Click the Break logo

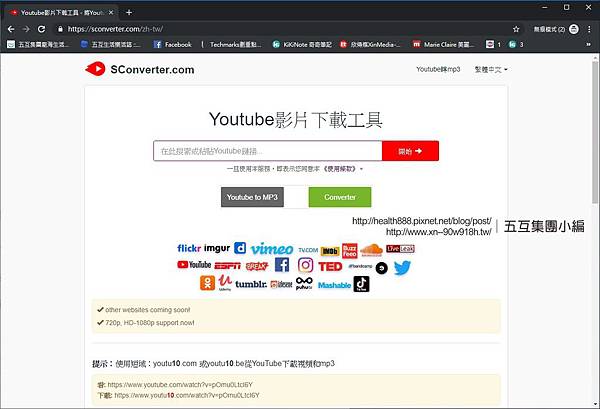257,266
